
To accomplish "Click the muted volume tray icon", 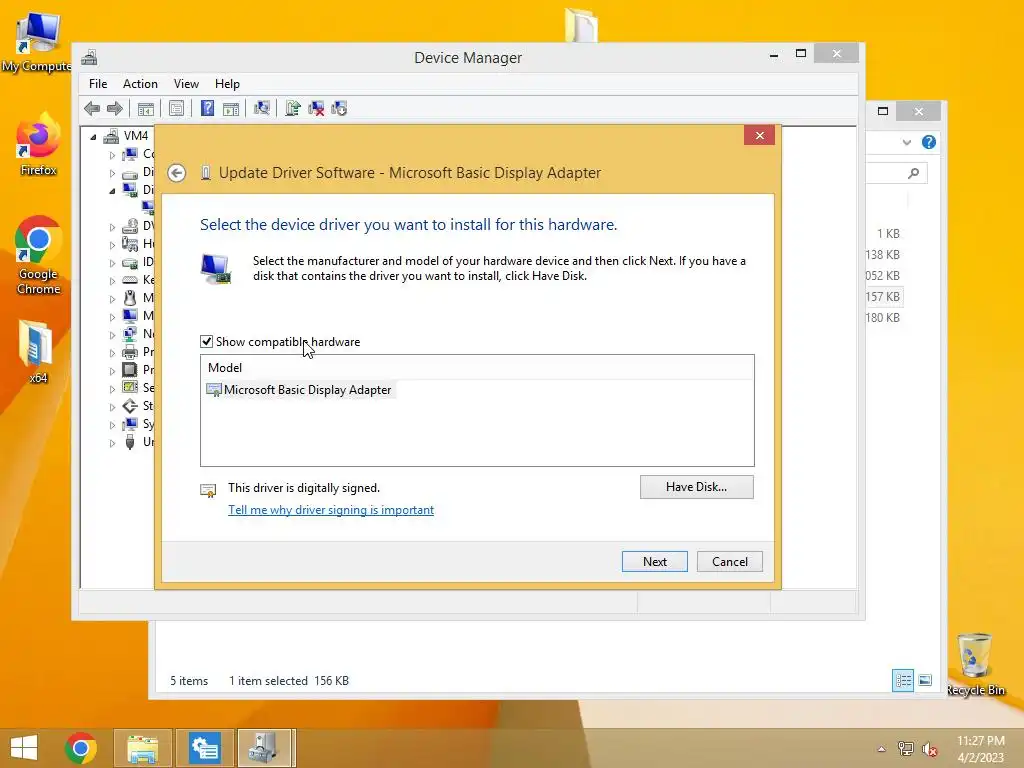I will click(x=929, y=749).
